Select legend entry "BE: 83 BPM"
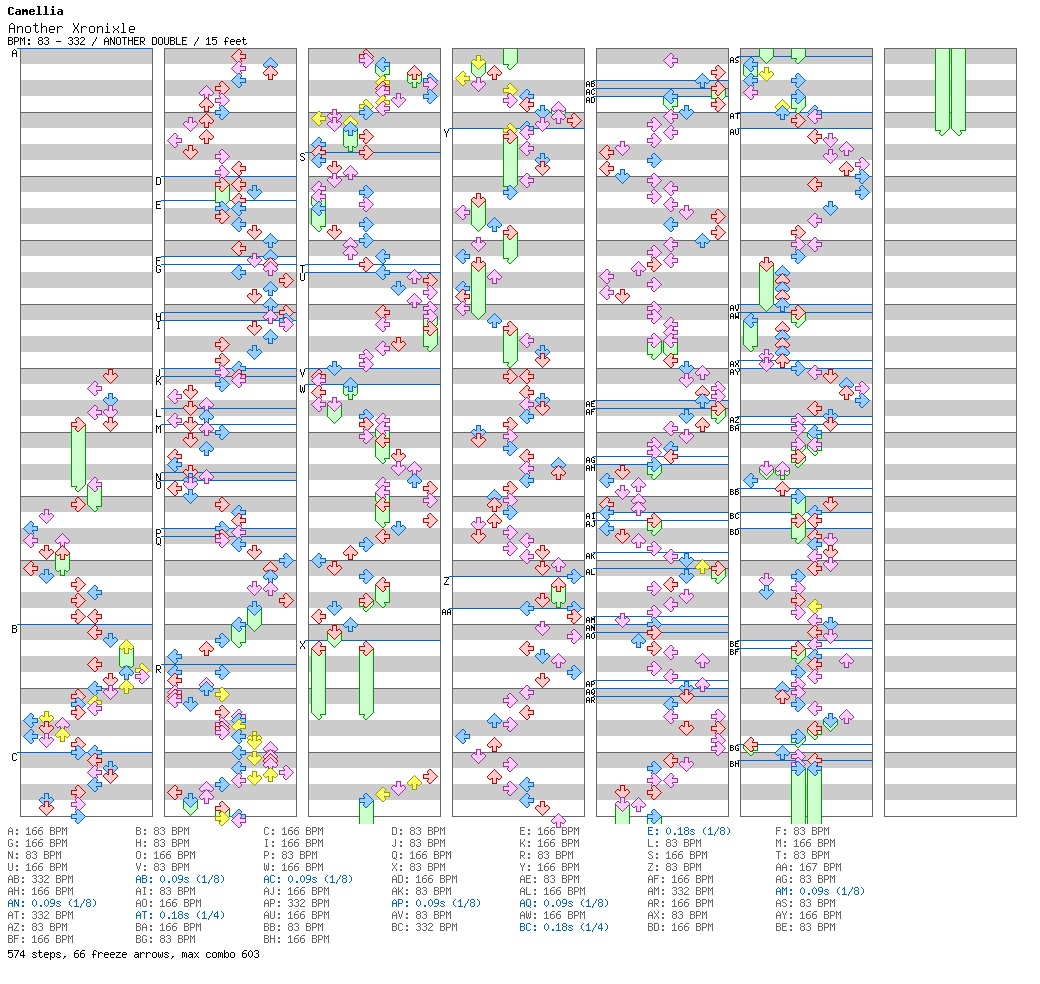Screen dimensions: 1040x984 click(x=805, y=927)
